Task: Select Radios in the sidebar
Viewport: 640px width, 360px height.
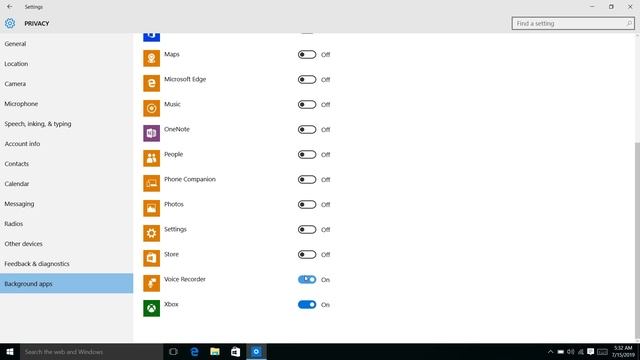Action: (66, 224)
